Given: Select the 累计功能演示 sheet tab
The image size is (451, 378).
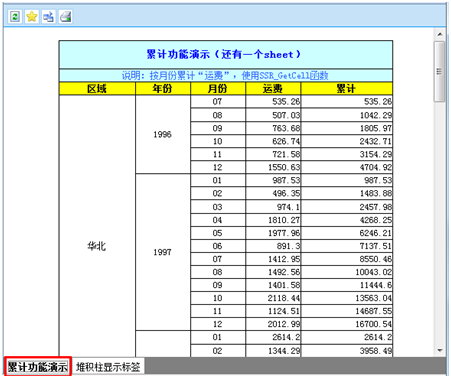Looking at the screenshot, I should click(x=38, y=367).
